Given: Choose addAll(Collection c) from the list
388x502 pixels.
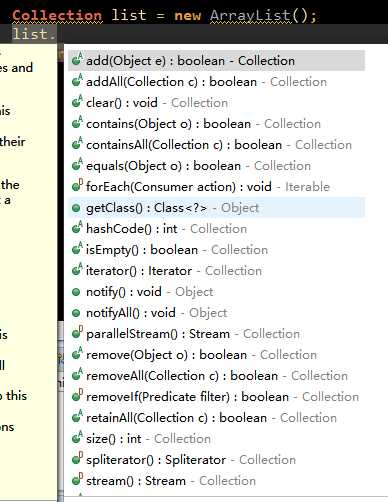Looking at the screenshot, I should 216,82.
